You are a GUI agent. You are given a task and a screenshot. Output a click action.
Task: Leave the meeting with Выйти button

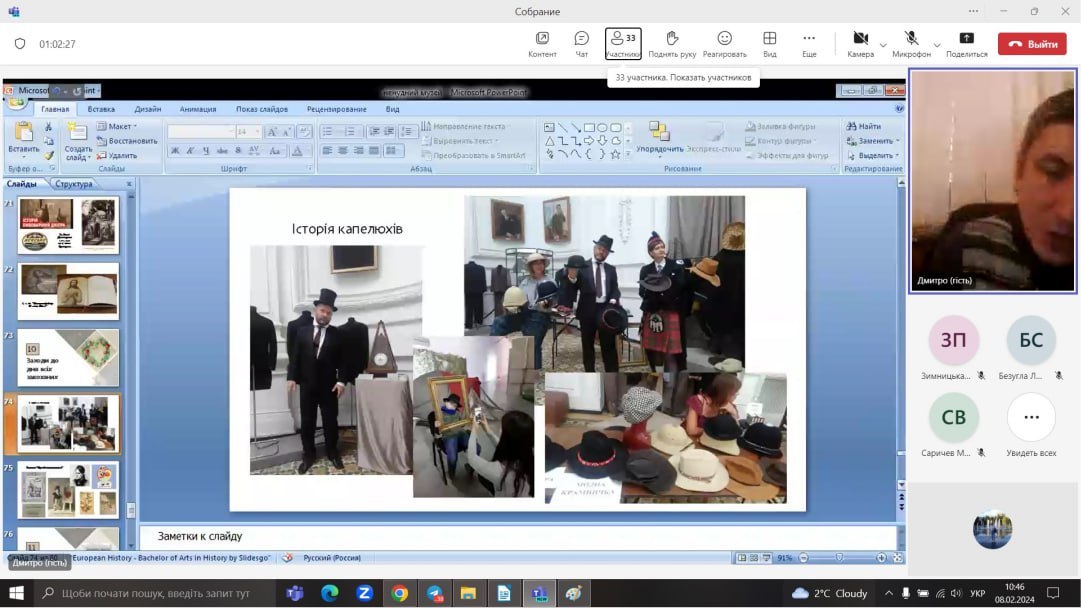(x=1034, y=44)
